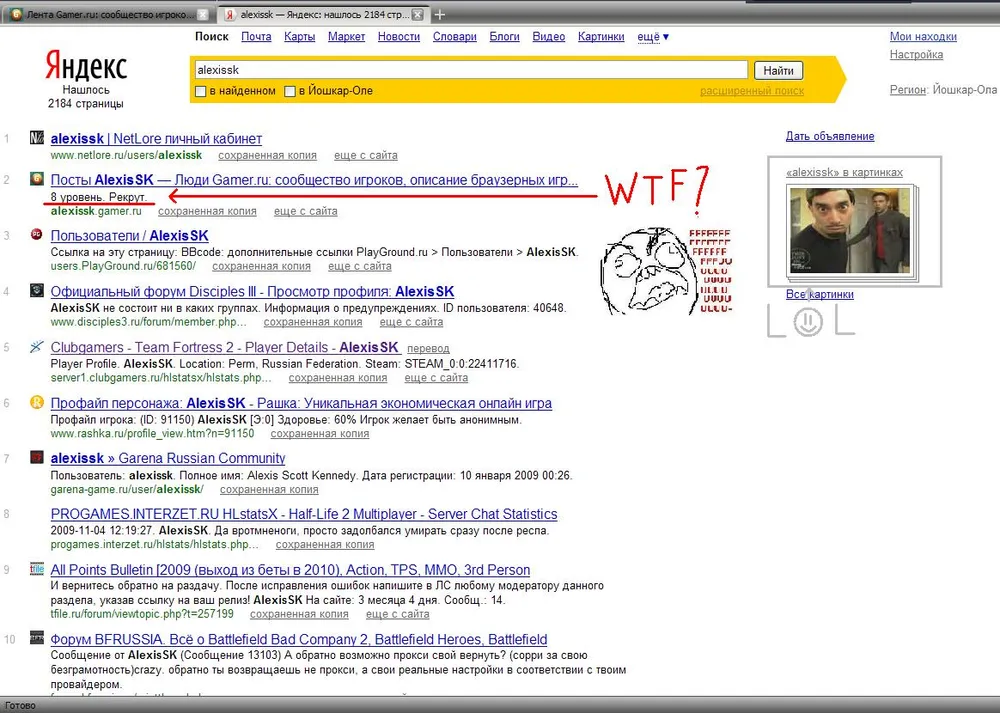Click the NetLore result favicon
The height and width of the screenshot is (713, 1000).
coord(37,138)
